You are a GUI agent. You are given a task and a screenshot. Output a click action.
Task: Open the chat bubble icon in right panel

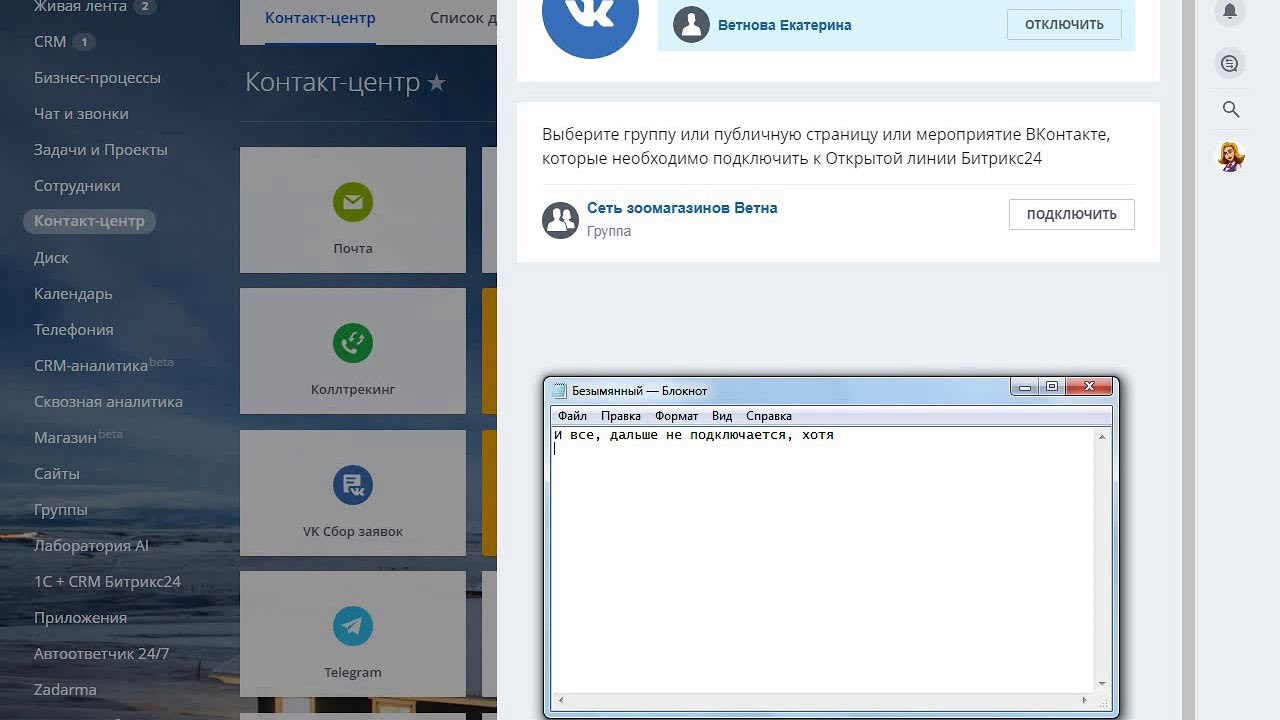pos(1231,64)
